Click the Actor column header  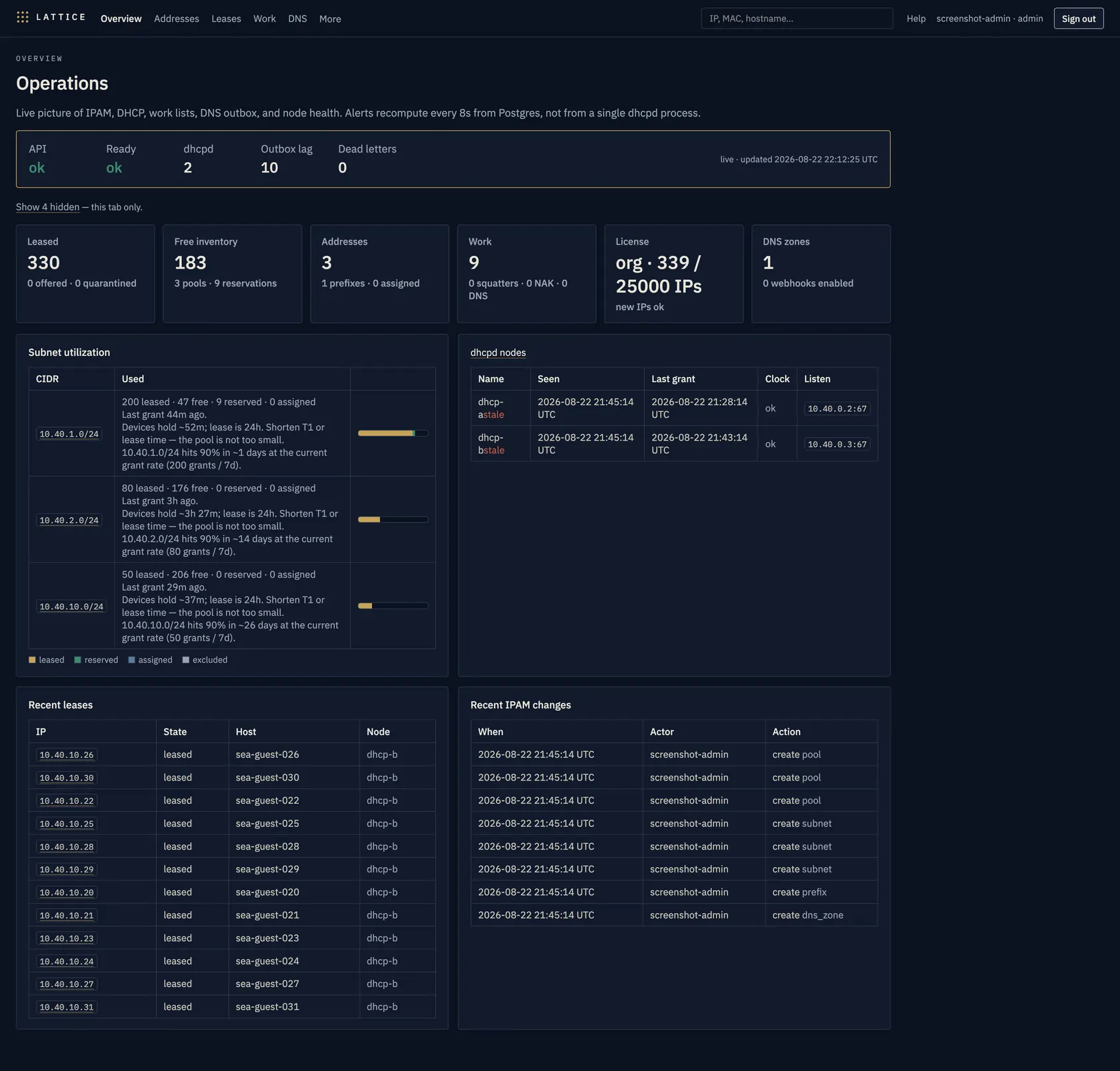(x=703, y=732)
